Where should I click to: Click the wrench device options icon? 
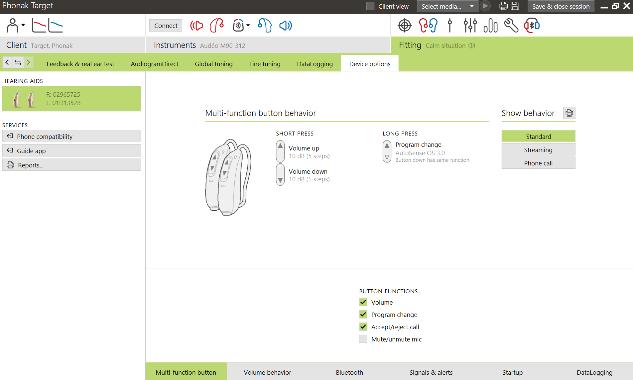click(511, 25)
